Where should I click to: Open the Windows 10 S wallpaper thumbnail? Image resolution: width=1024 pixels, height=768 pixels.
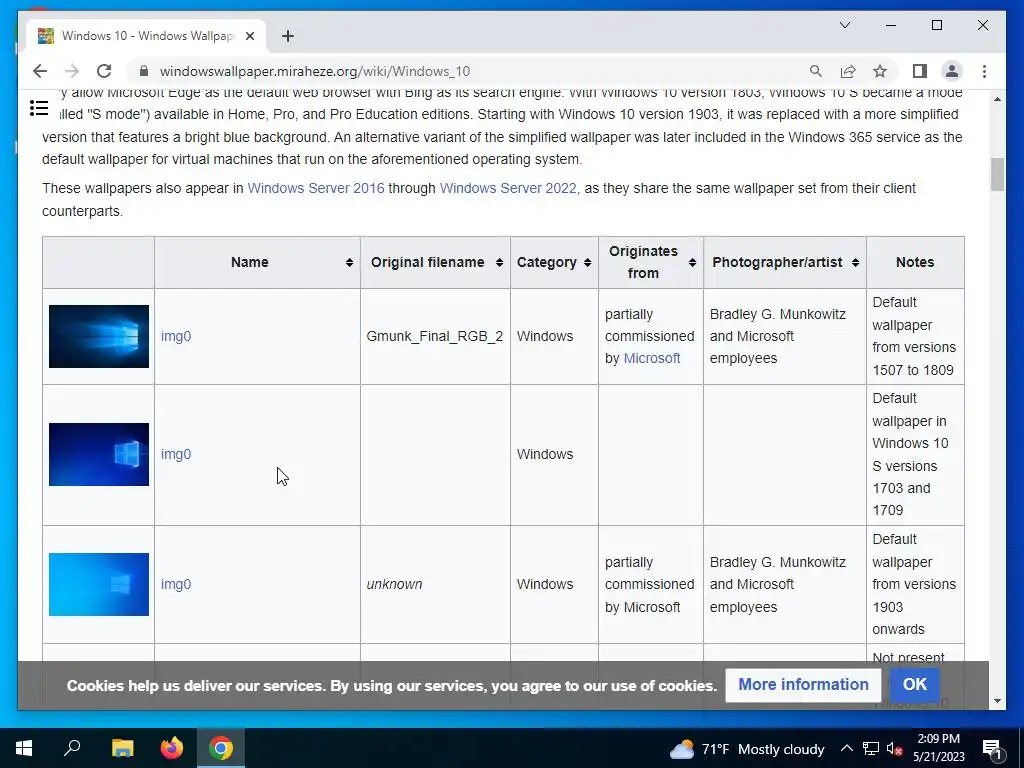[99, 455]
